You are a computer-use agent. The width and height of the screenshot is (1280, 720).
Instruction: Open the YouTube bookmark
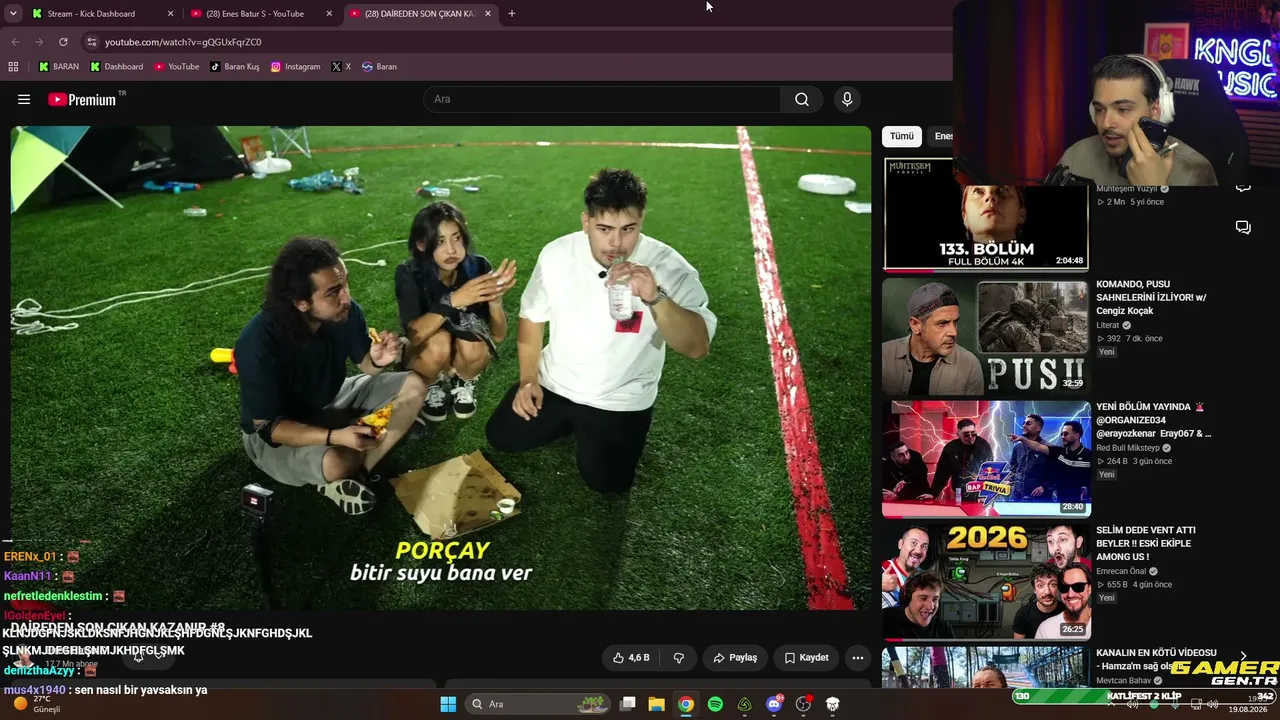[177, 67]
